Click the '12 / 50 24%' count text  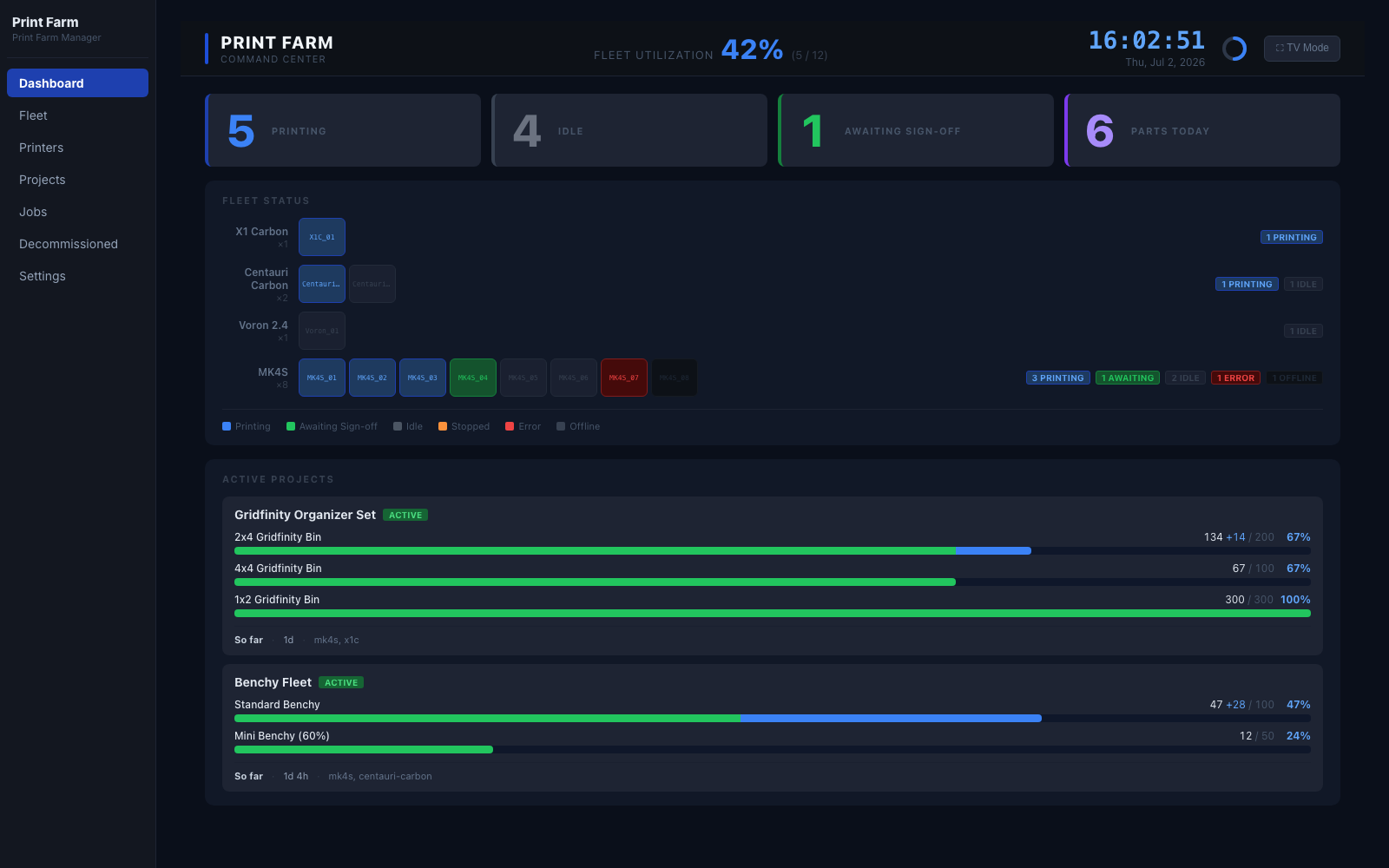coord(1274,736)
